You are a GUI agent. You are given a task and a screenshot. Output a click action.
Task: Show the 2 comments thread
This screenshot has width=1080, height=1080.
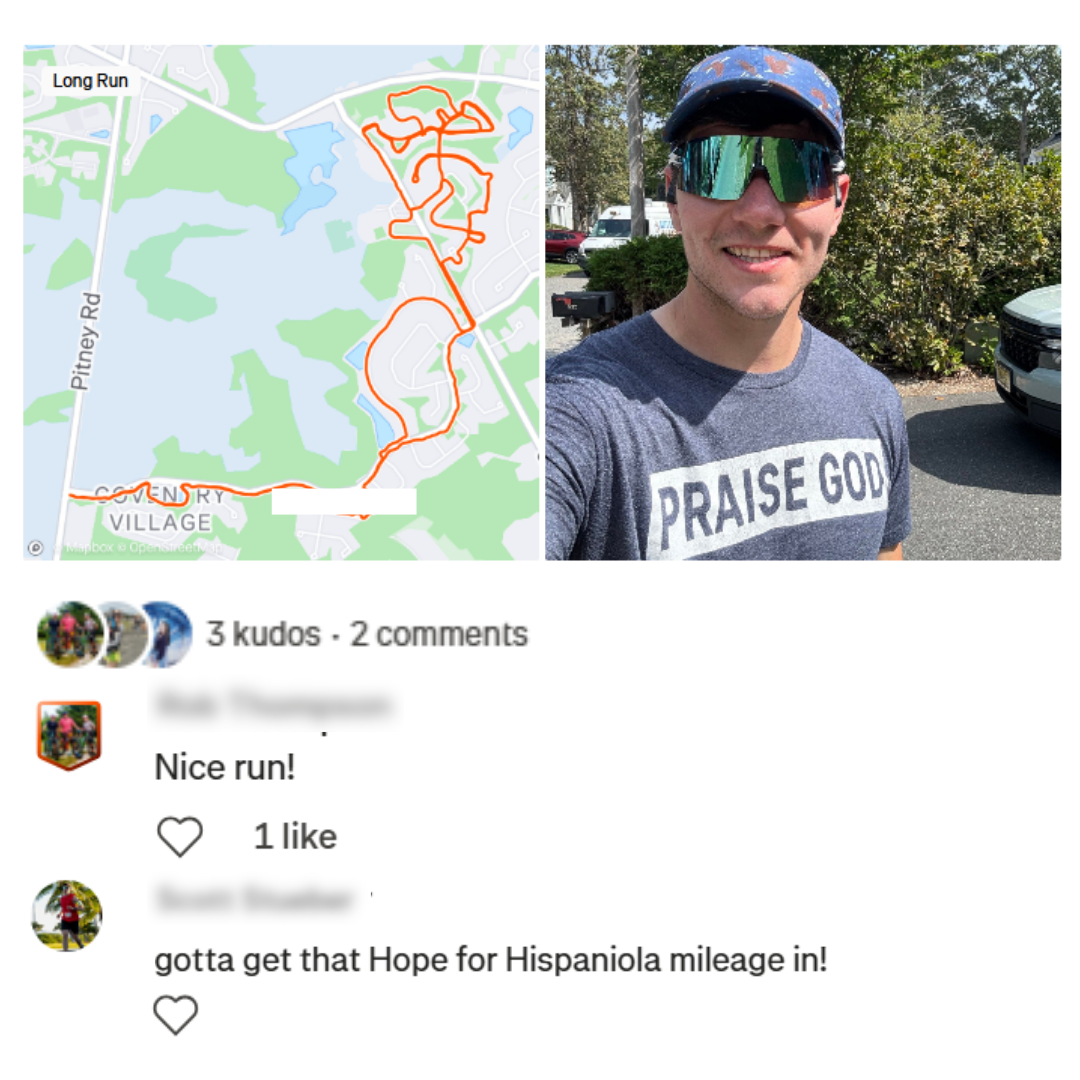[439, 634]
